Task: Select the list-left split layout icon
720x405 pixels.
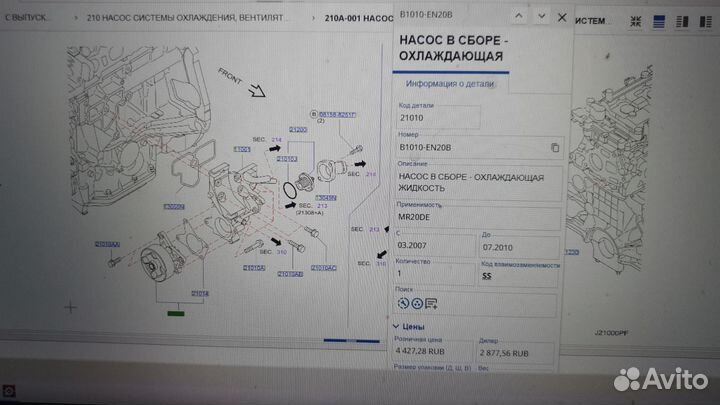Action: coord(682,22)
